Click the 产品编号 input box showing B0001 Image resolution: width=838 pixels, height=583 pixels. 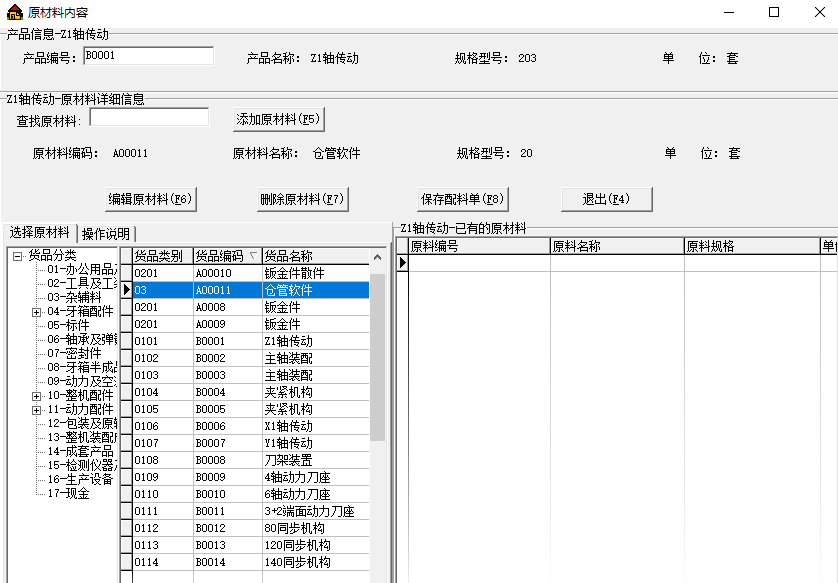(x=148, y=56)
